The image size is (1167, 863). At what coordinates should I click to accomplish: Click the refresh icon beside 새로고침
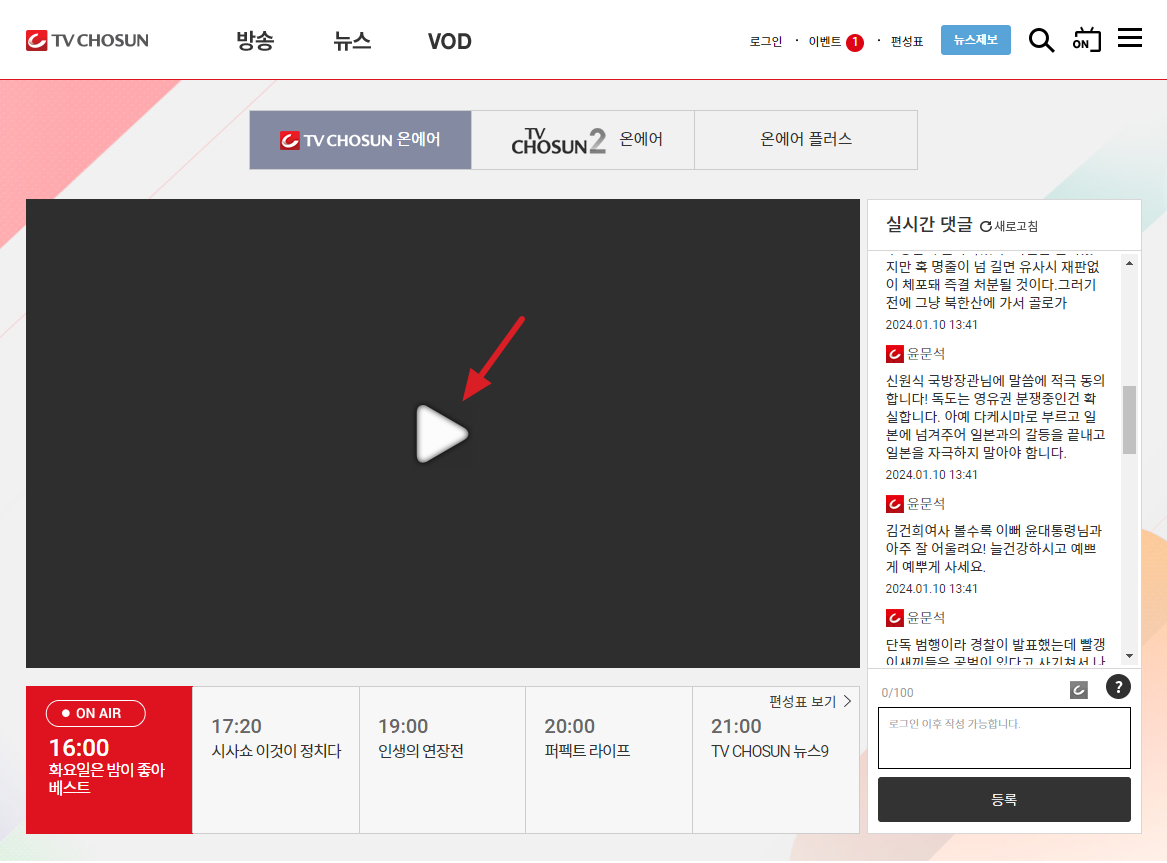pos(985,226)
